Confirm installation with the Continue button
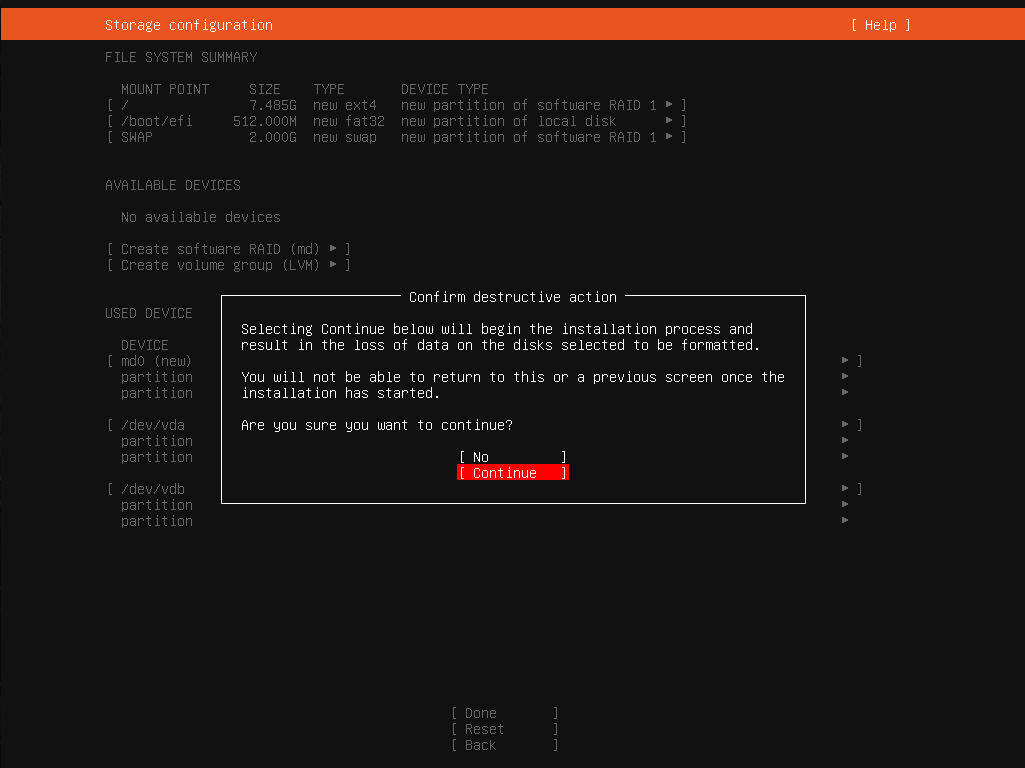 (512, 473)
